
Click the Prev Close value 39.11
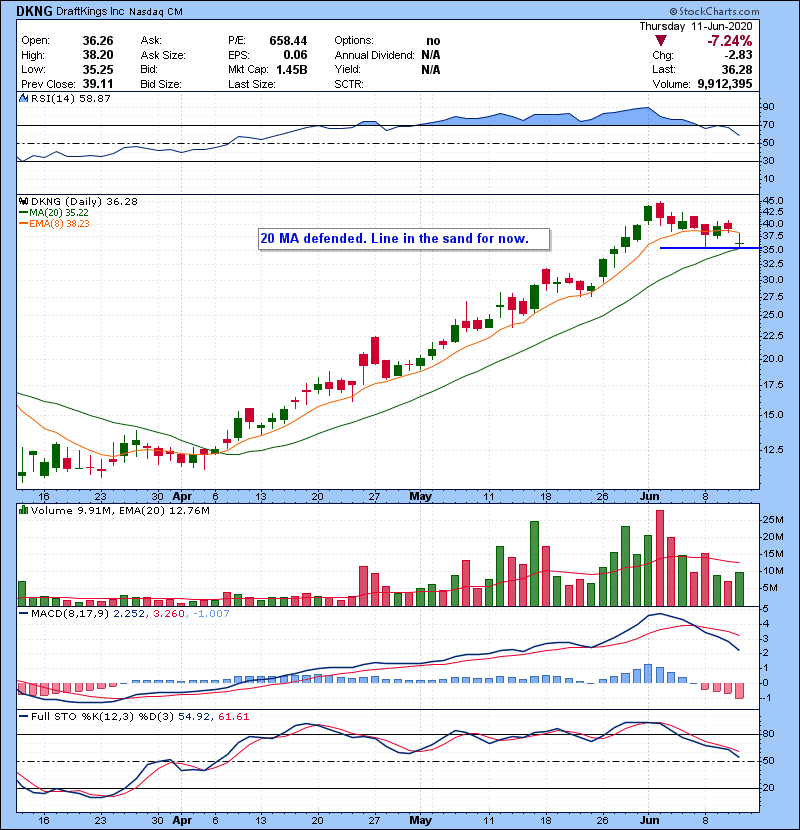98,84
